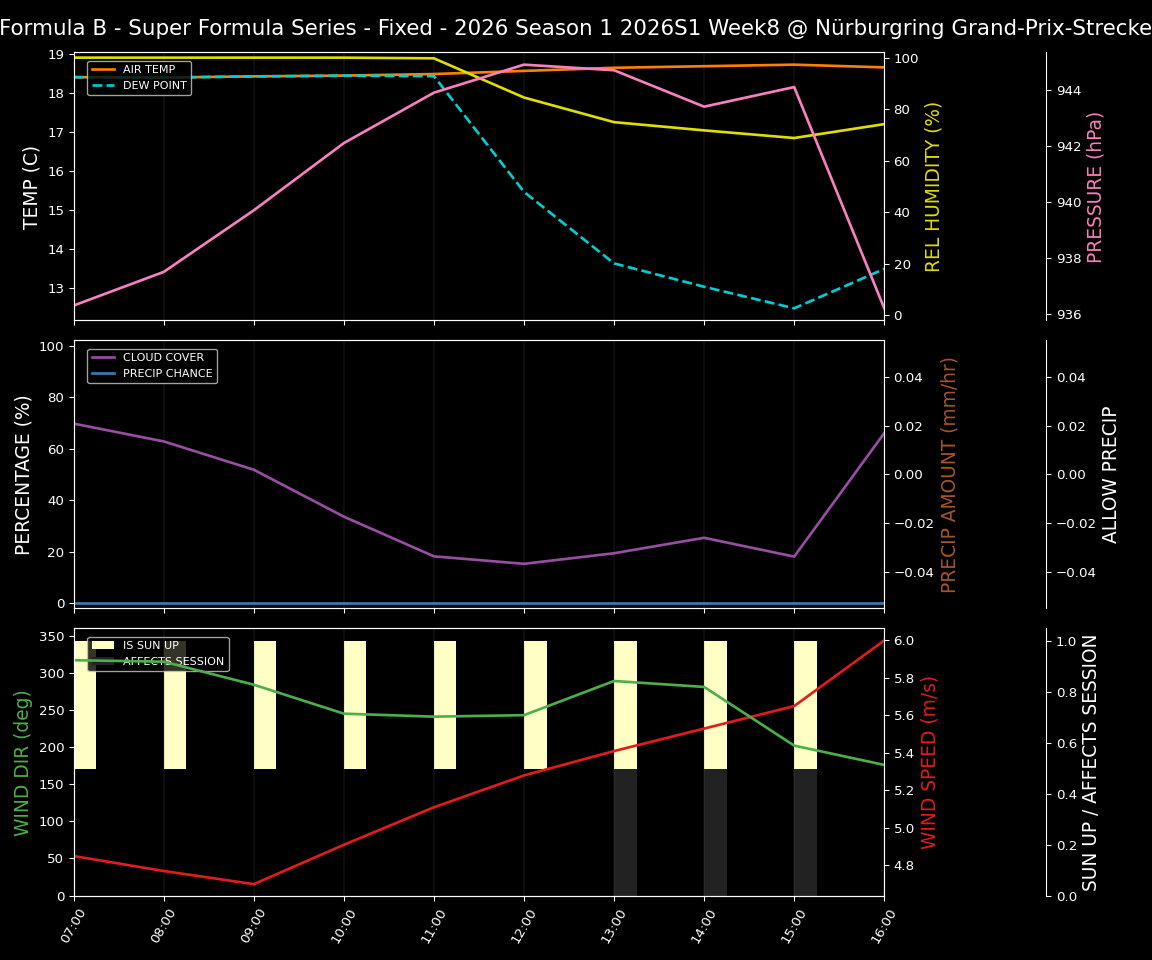Viewport: 1152px width, 960px height.
Task: Open the cloud panel legend box
Action: click(x=153, y=364)
